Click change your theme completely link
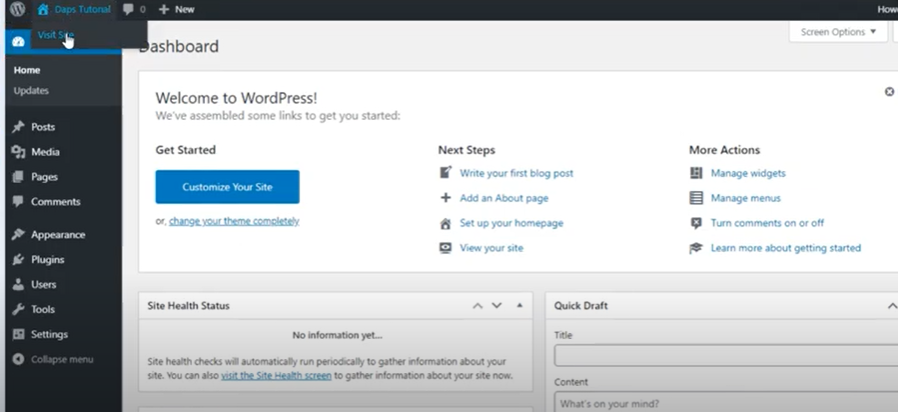898x412 pixels. click(x=234, y=221)
